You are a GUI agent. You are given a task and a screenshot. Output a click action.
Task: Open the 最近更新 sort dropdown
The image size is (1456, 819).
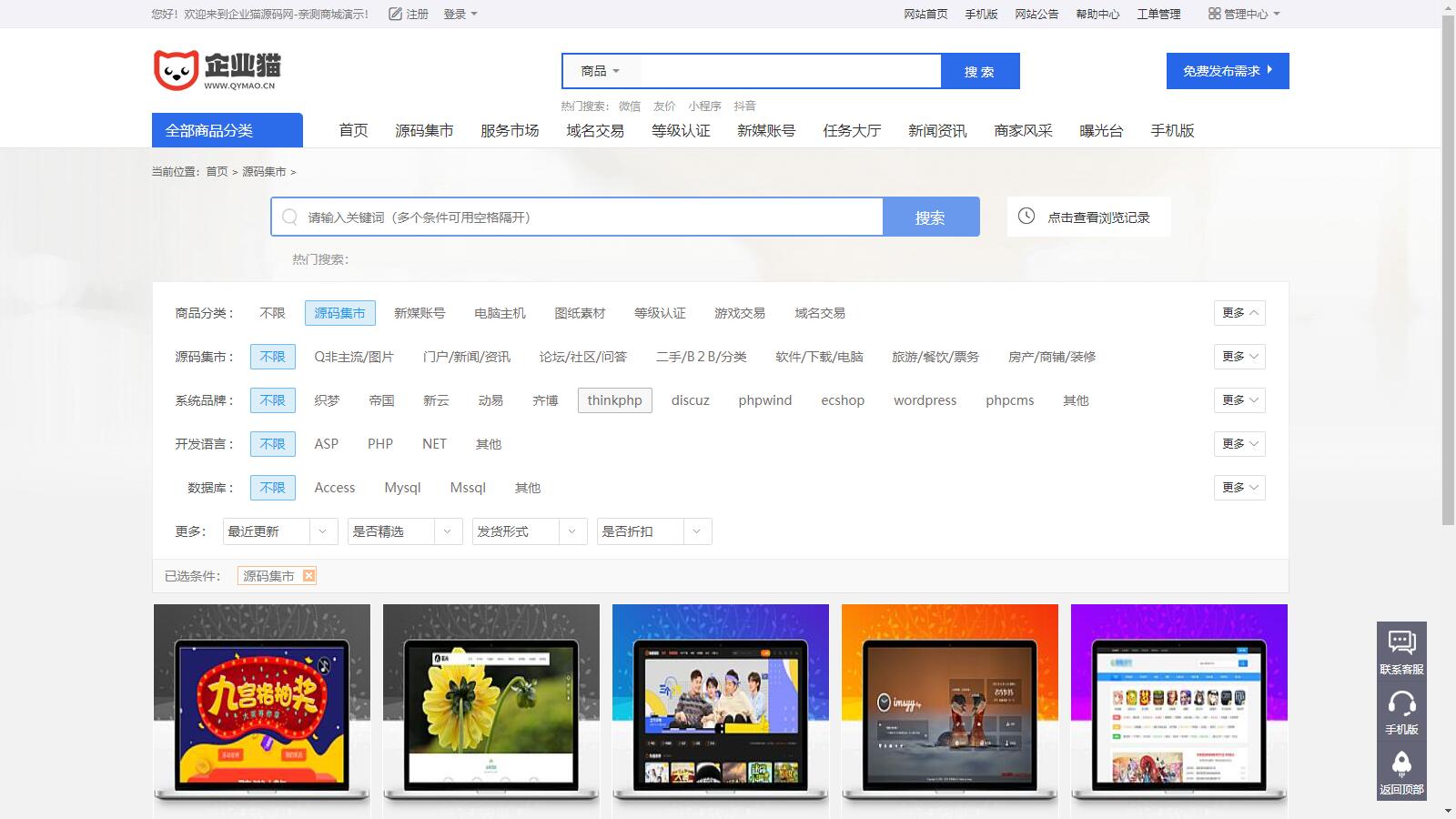pyautogui.click(x=280, y=531)
